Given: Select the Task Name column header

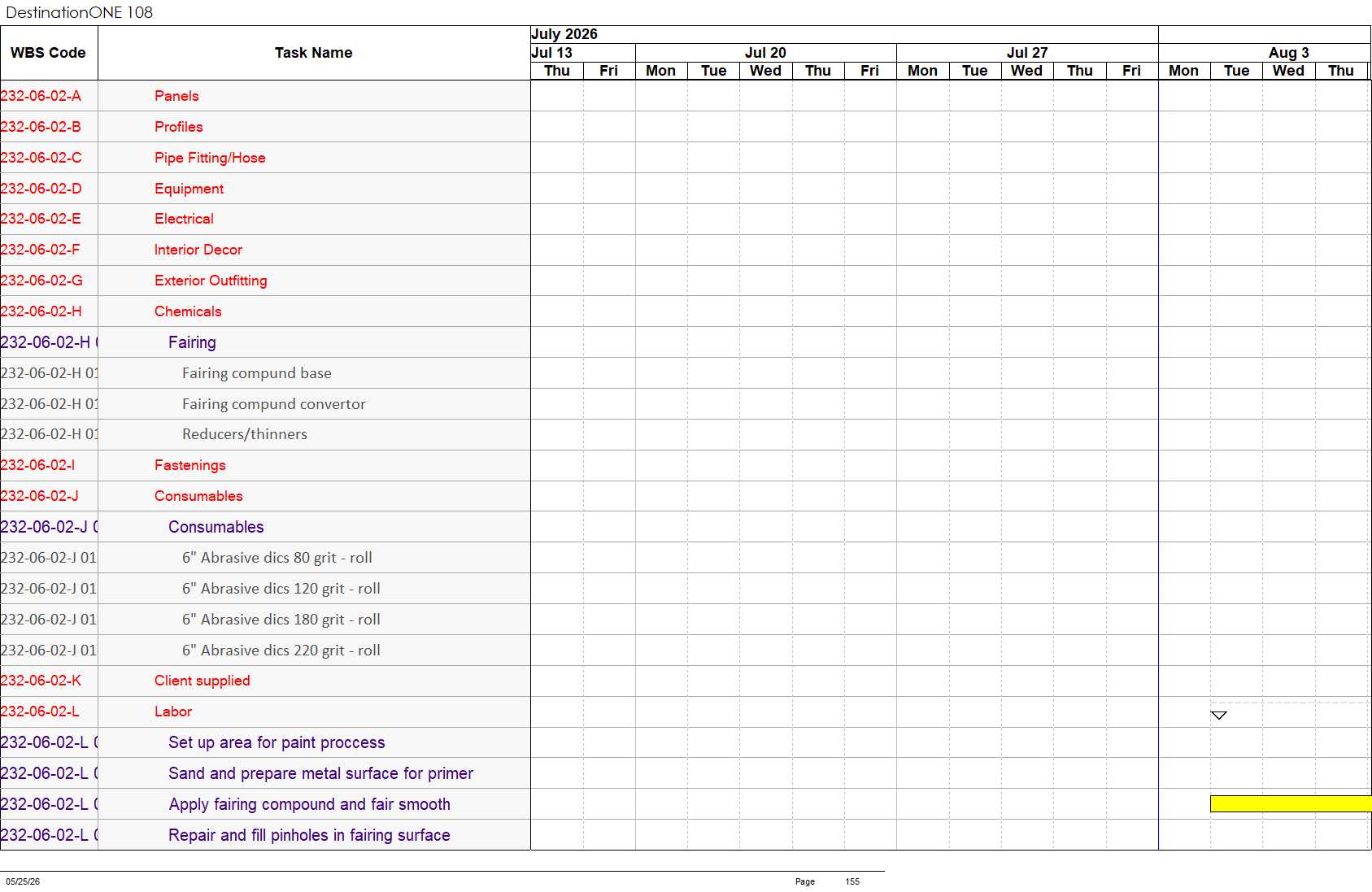Looking at the screenshot, I should tap(314, 53).
